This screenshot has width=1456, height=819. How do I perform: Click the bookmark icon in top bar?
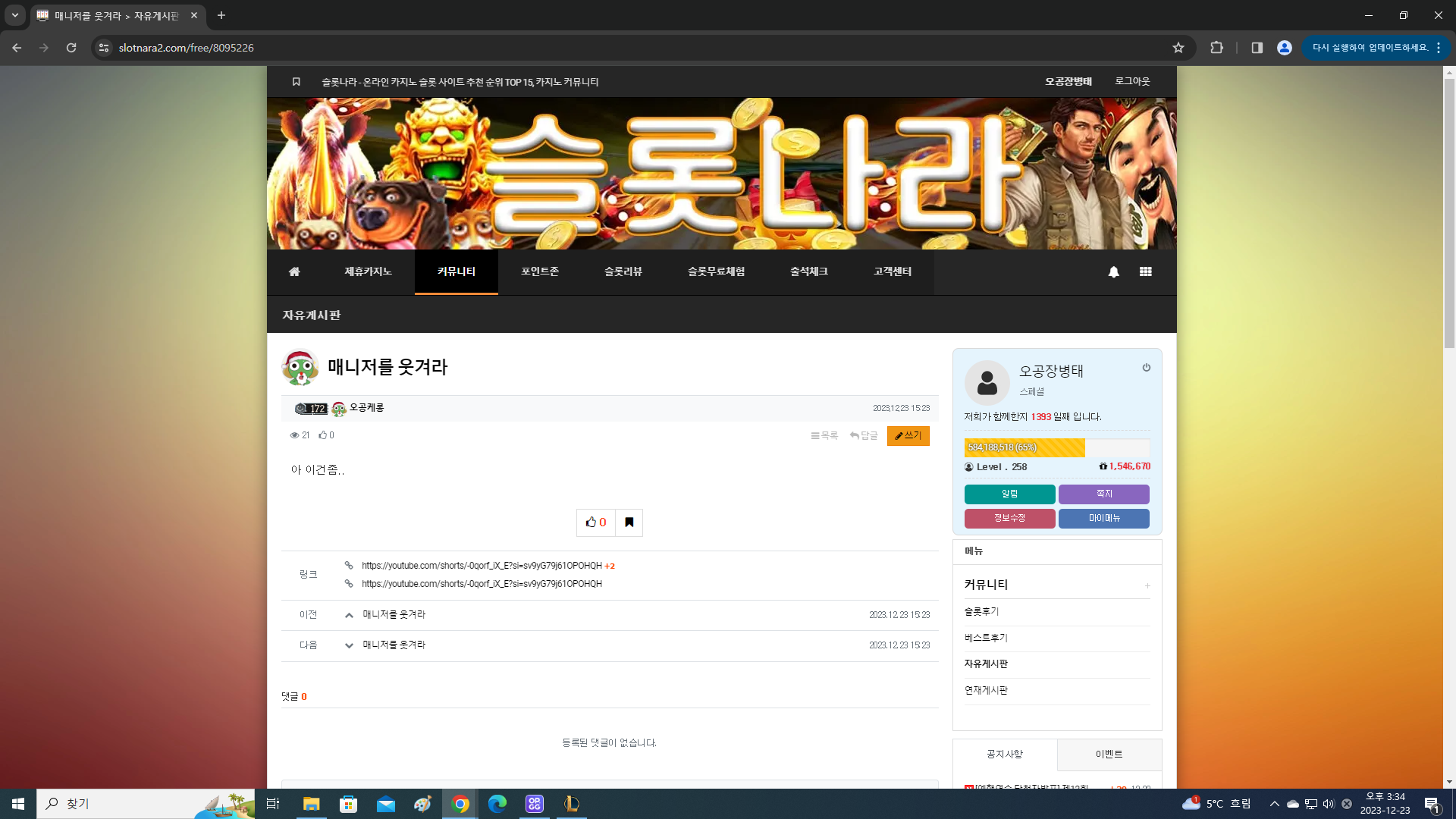click(297, 82)
